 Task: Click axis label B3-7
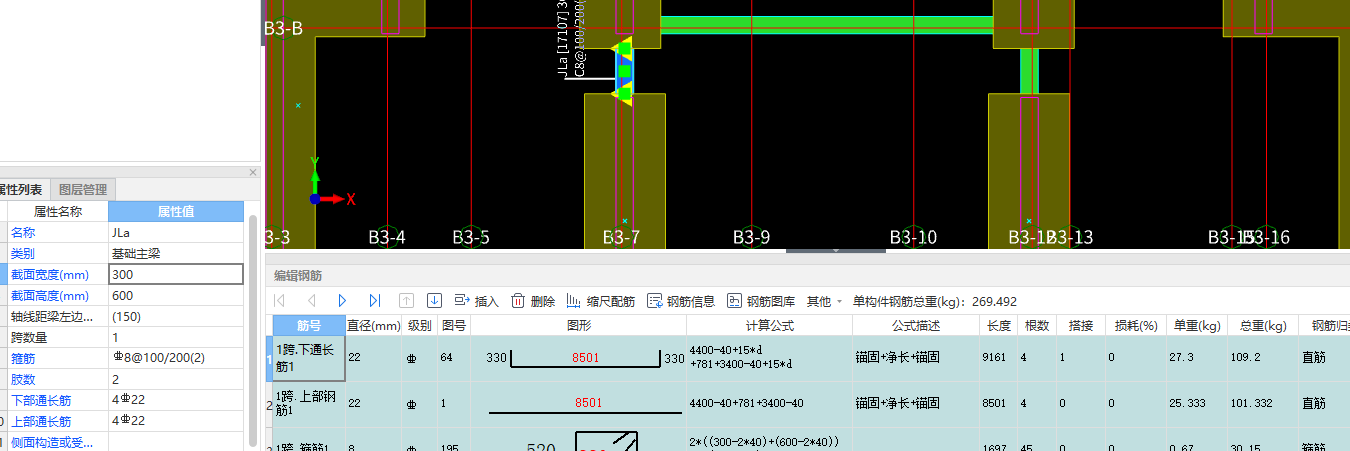pos(621,237)
